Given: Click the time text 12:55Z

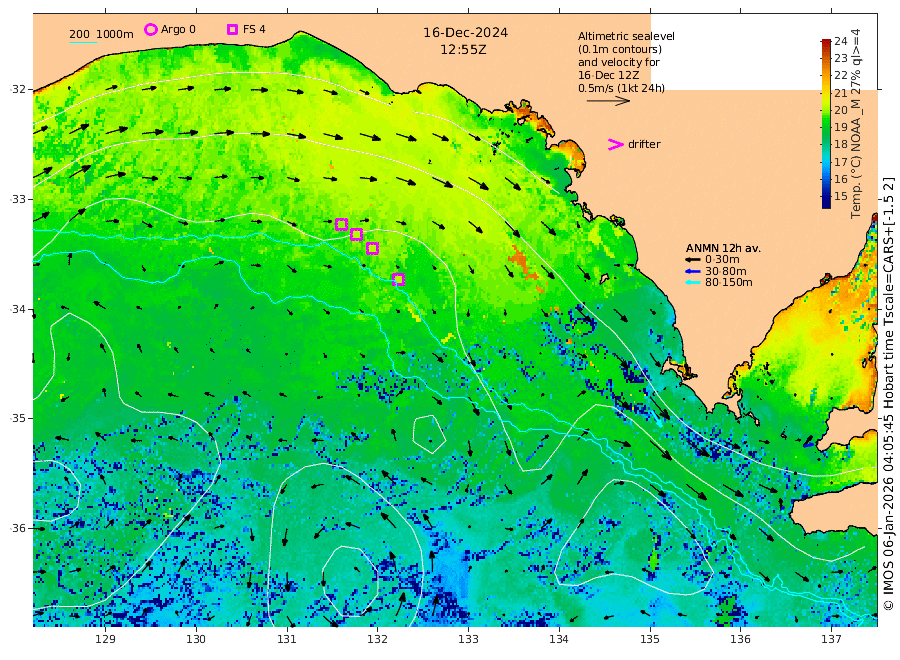Looking at the screenshot, I should click(x=463, y=50).
